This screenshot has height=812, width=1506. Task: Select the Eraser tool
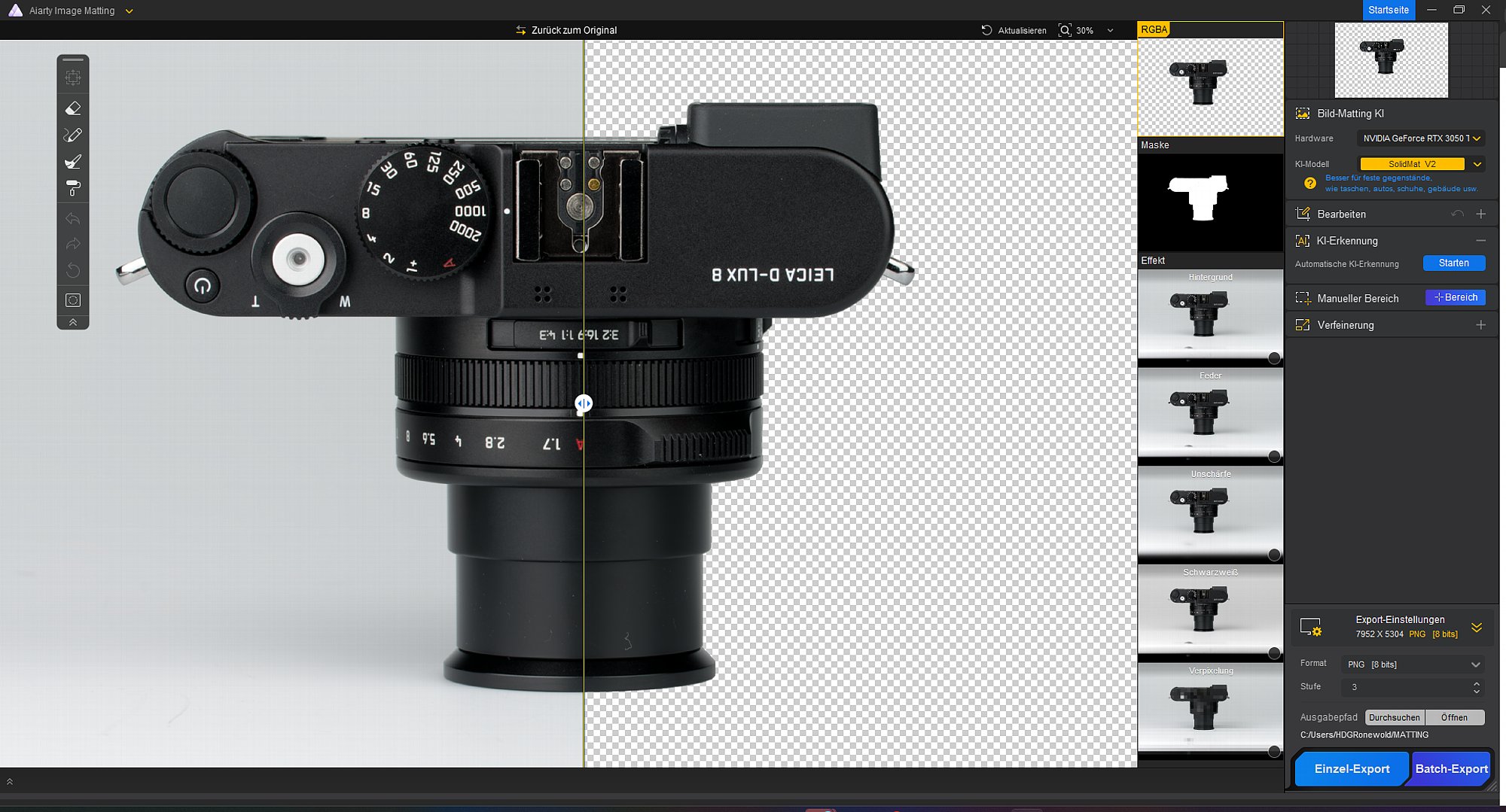coord(73,108)
